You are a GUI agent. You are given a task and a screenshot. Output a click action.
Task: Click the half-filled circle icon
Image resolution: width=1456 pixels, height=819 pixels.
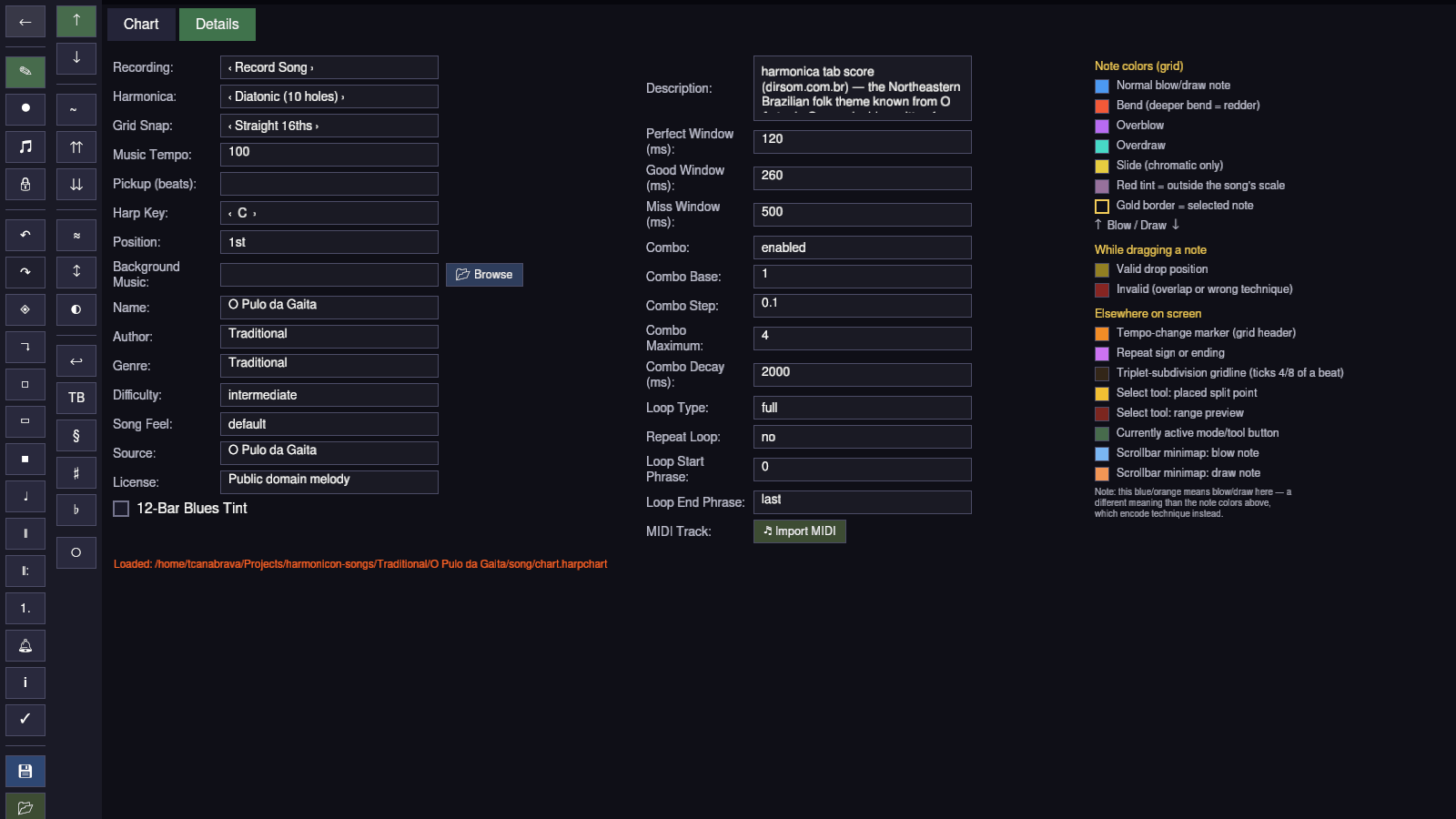pyautogui.click(x=76, y=309)
